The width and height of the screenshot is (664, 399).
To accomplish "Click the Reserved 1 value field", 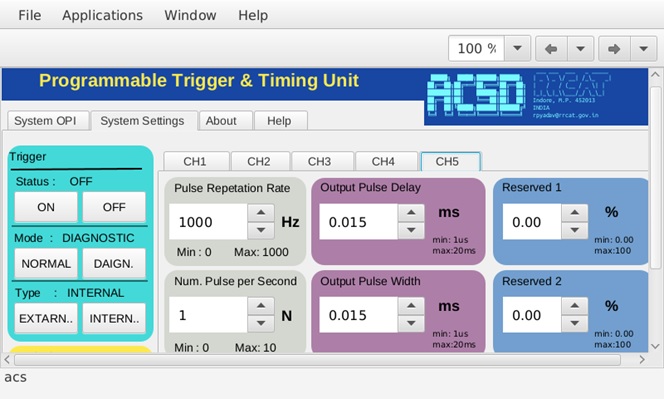I will [x=532, y=222].
